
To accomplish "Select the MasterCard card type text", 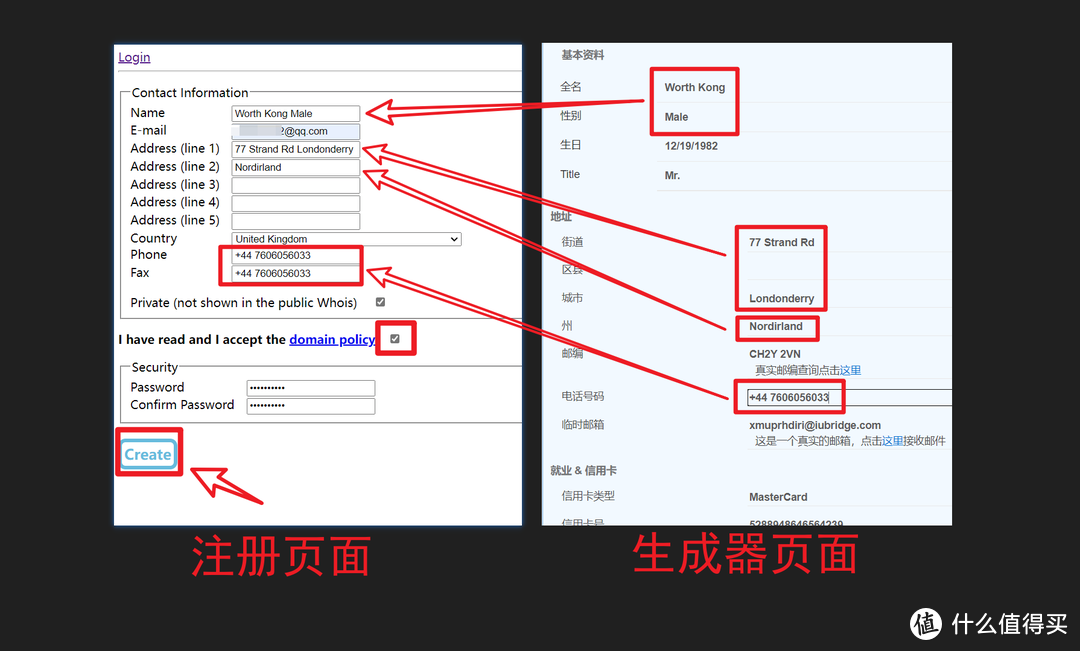I will (x=778, y=497).
